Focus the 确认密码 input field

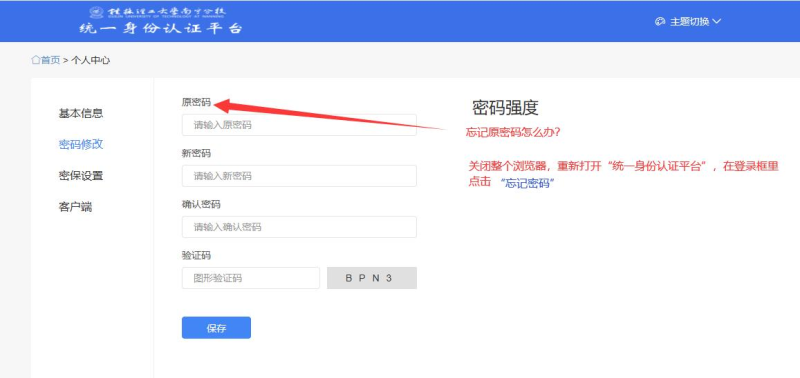pyautogui.click(x=299, y=227)
